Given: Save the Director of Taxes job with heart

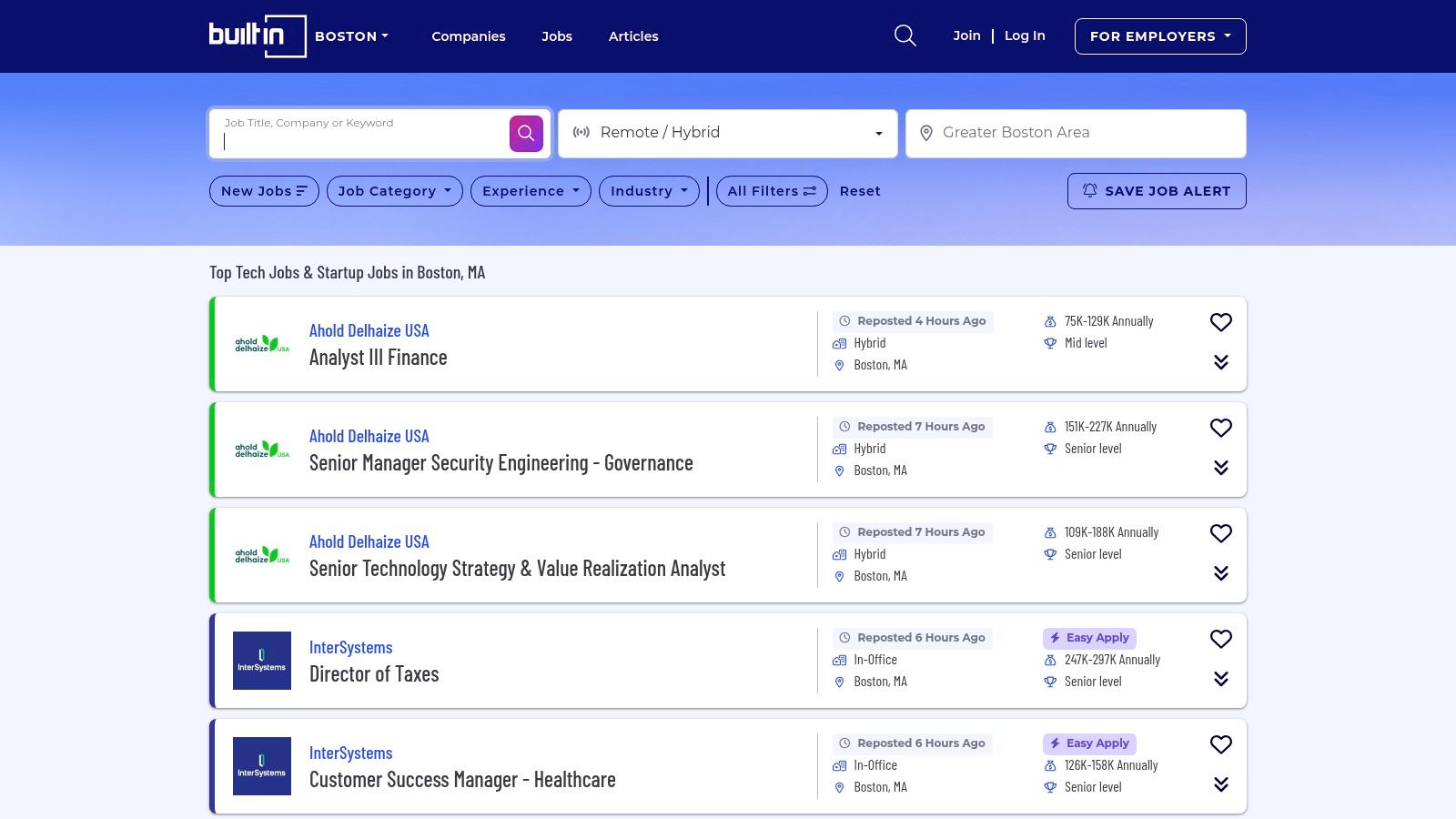Looking at the screenshot, I should coord(1221,639).
